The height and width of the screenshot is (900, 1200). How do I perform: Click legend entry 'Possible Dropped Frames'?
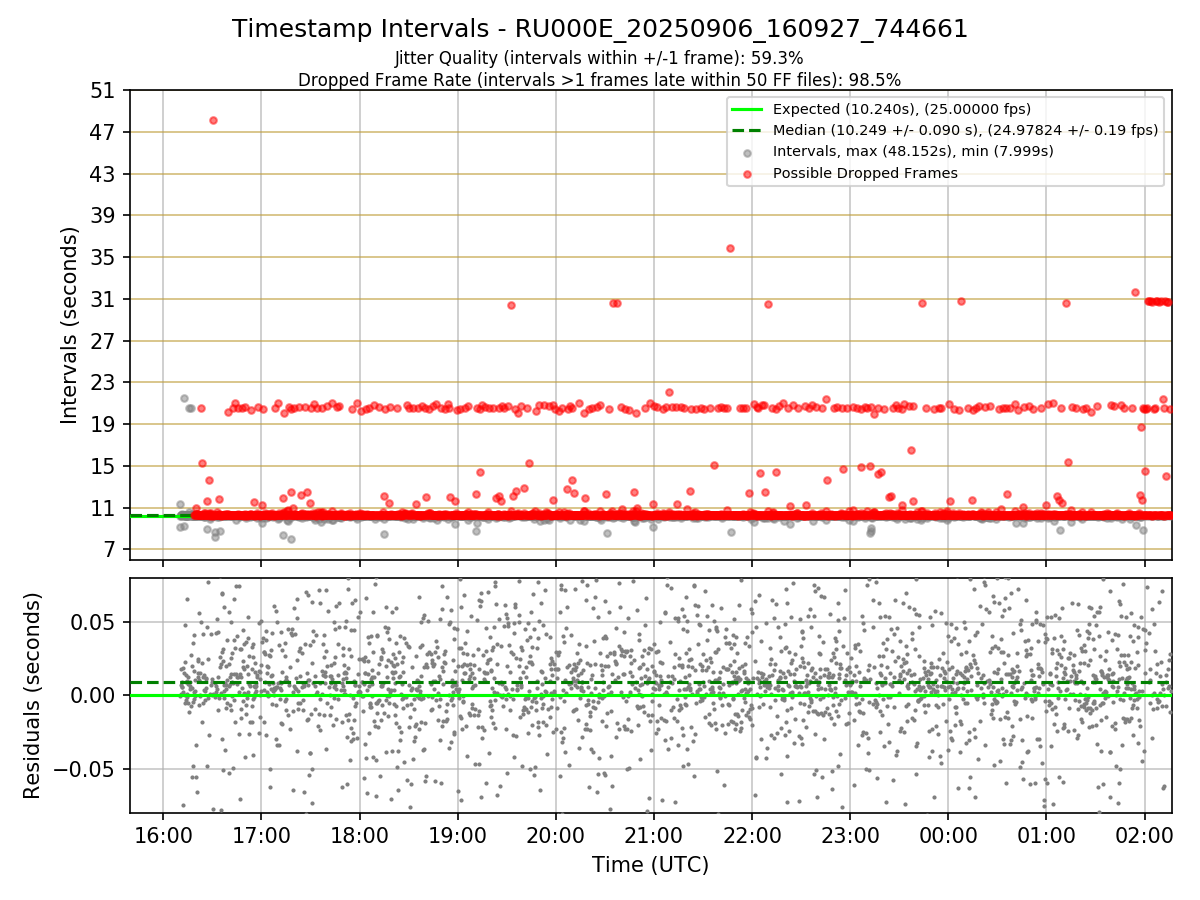point(865,173)
